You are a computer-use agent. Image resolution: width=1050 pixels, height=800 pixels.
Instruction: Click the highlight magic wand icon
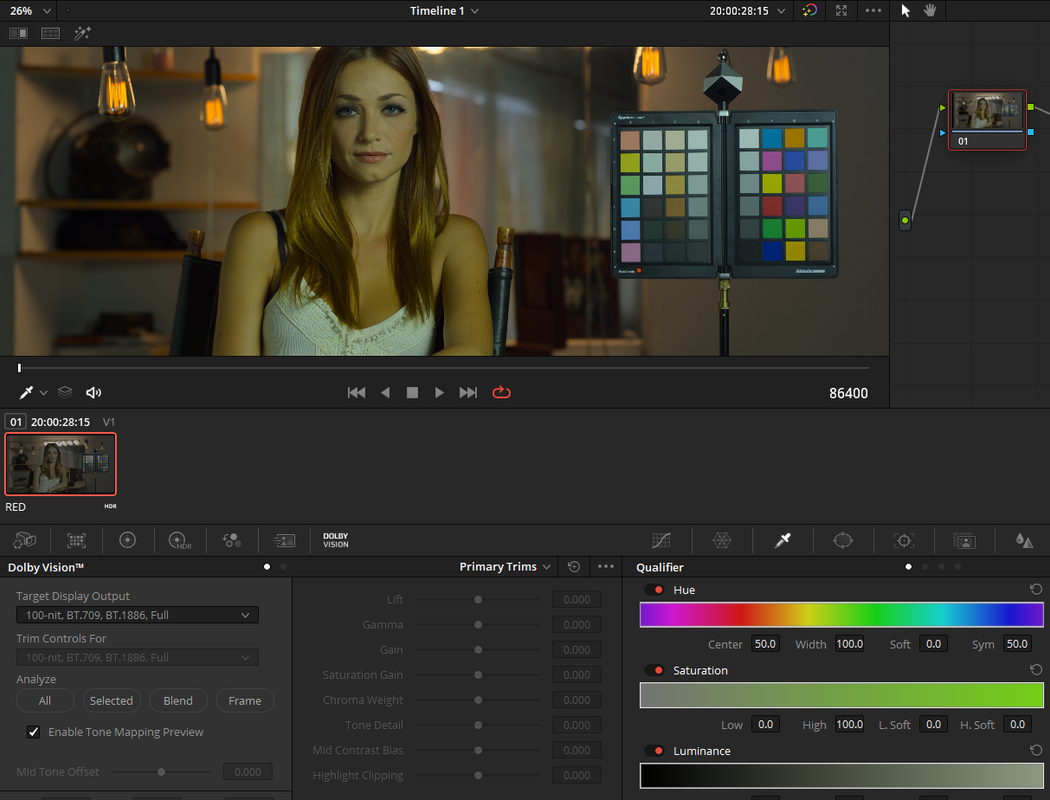tap(82, 33)
